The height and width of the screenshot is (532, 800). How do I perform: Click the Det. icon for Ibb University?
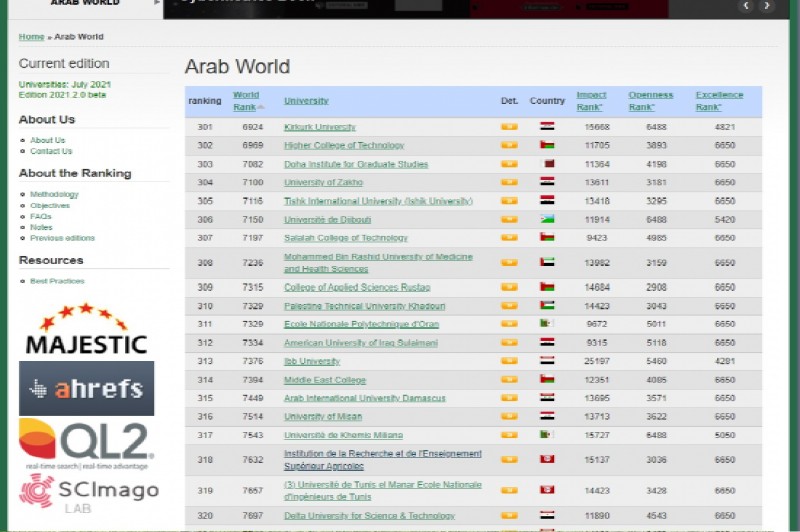(x=509, y=361)
